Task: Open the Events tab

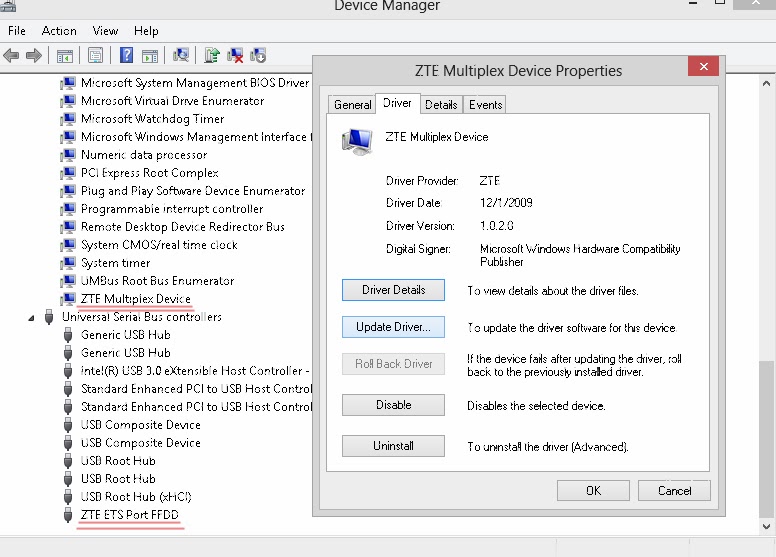Action: 485,105
